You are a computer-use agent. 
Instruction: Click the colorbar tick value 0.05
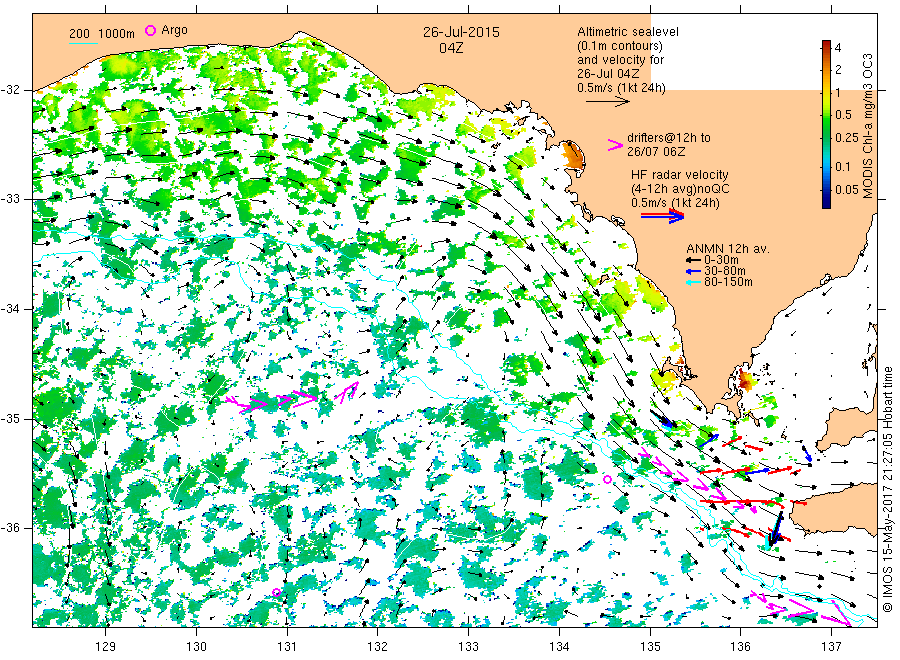pos(847,189)
